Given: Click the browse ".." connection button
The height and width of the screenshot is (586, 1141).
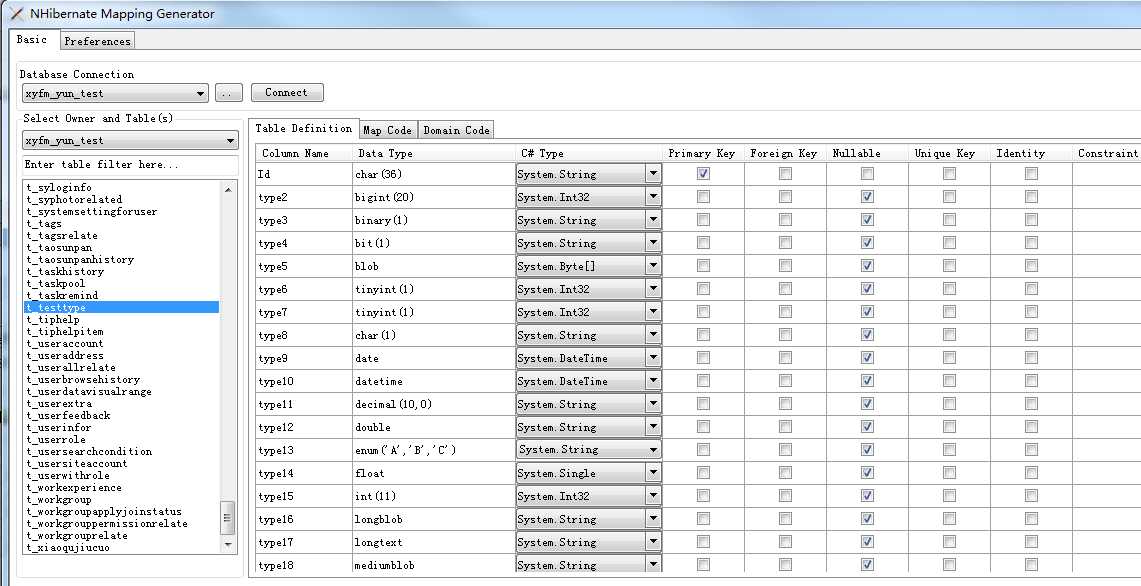Looking at the screenshot, I should 228,93.
